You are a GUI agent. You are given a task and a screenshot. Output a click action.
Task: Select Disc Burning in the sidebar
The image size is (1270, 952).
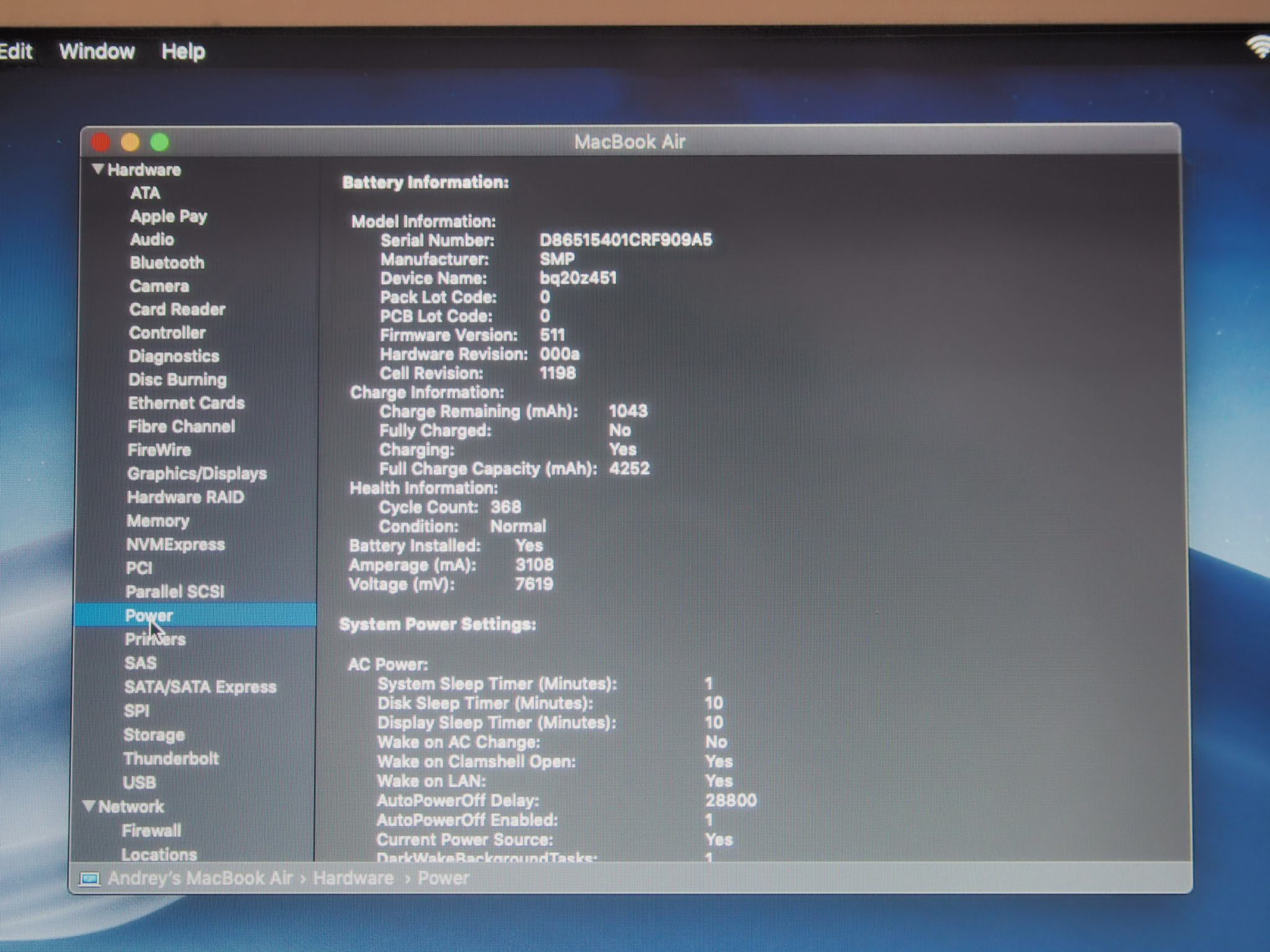177,379
